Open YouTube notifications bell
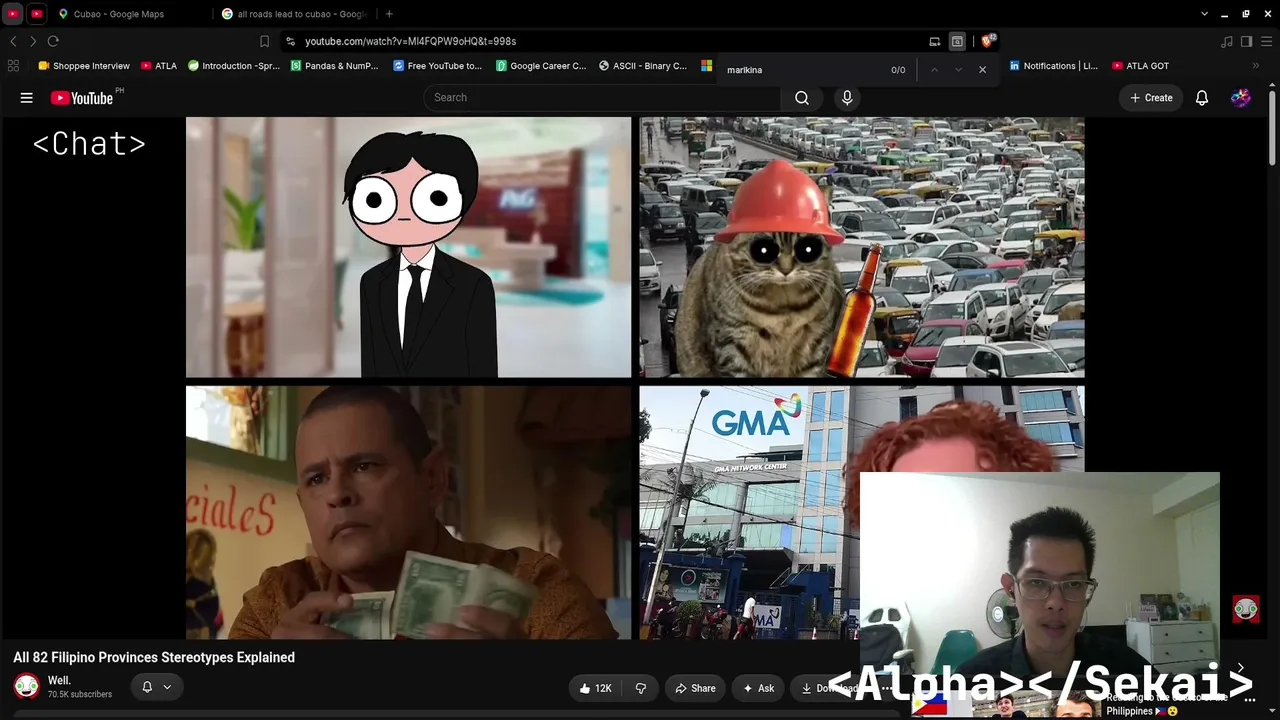Viewport: 1280px width, 720px height. tap(1202, 98)
